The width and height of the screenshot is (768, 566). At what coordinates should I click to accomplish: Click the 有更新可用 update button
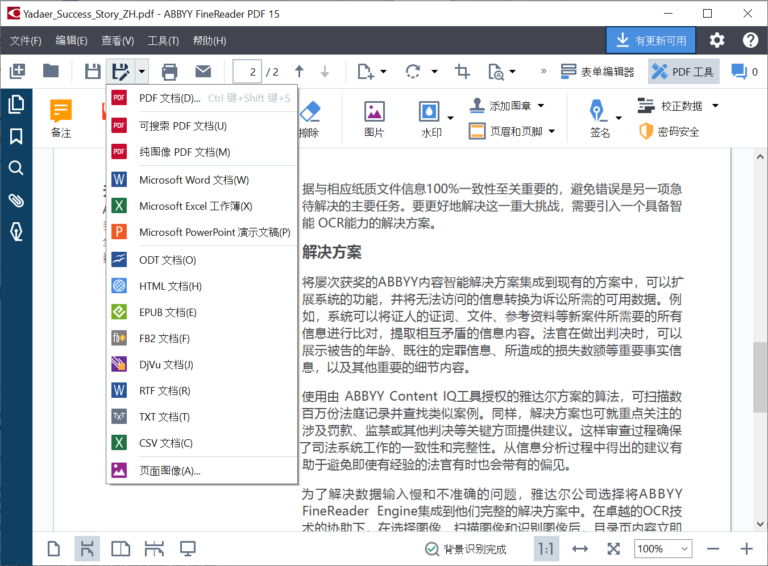pyautogui.click(x=651, y=40)
